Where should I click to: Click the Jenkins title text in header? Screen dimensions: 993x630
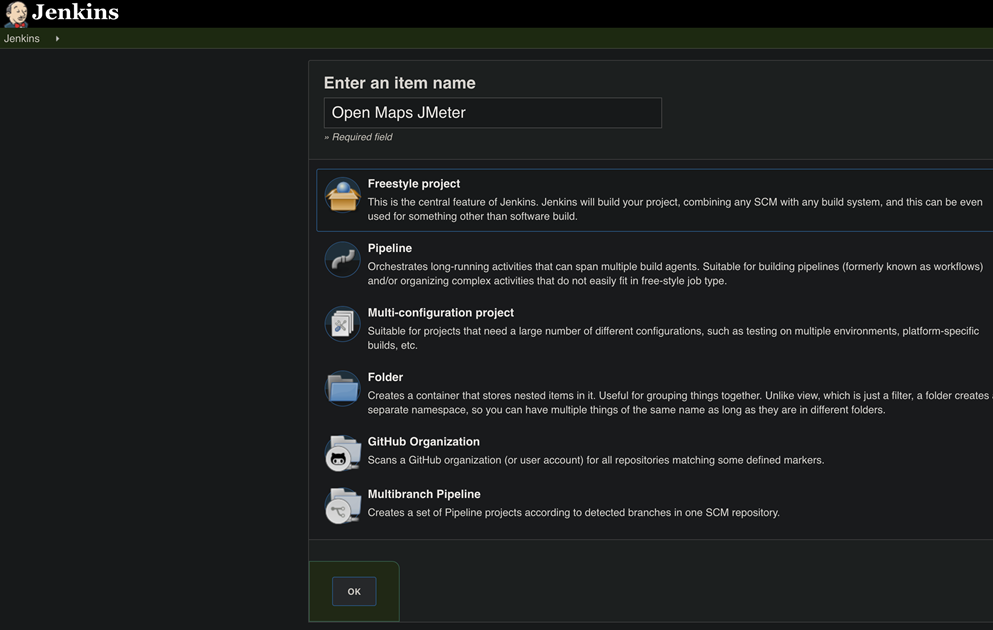click(75, 12)
